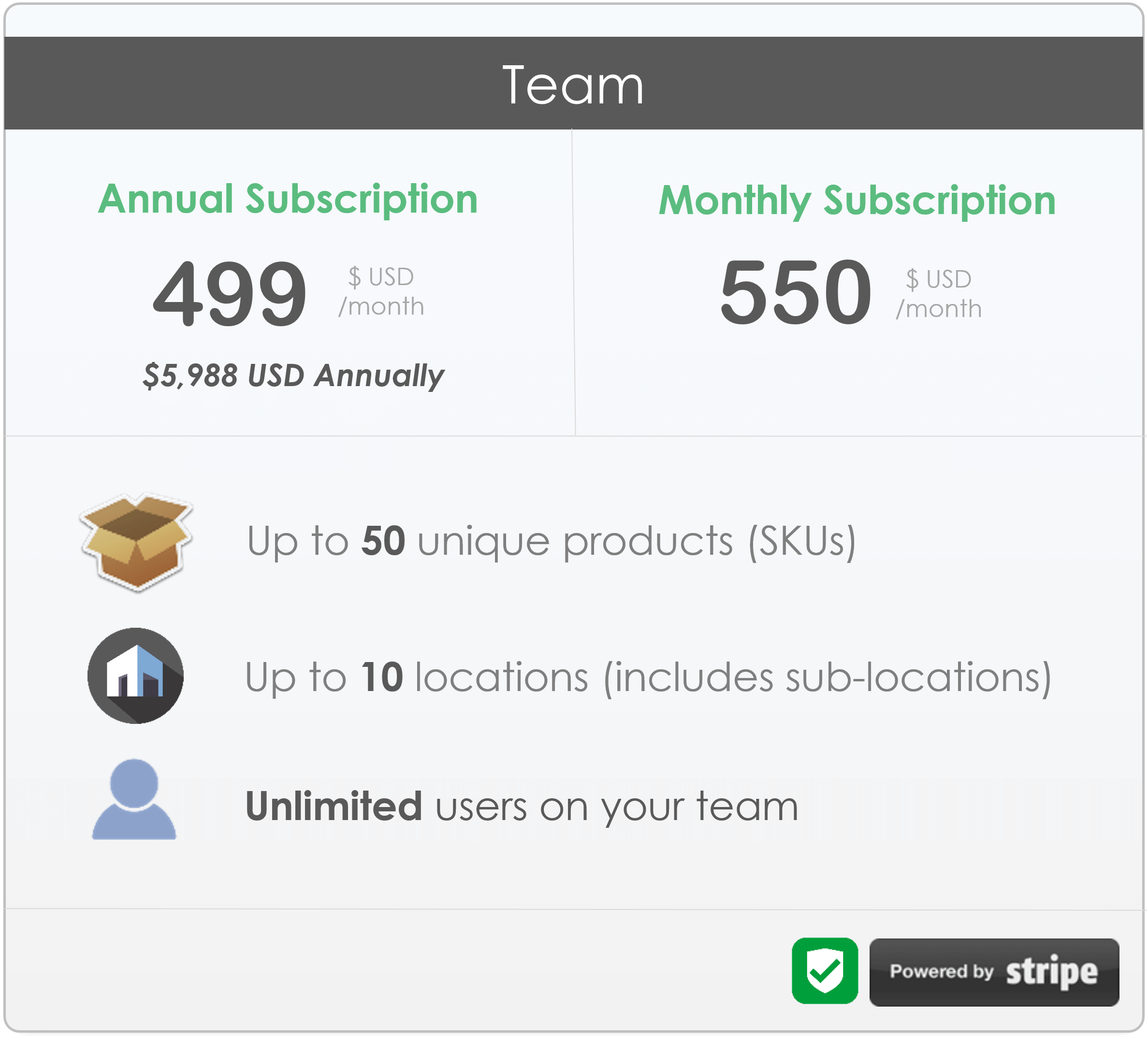Click the $ USD /month label beside 550
This screenshot has height=1038, width=1148.
939,294
